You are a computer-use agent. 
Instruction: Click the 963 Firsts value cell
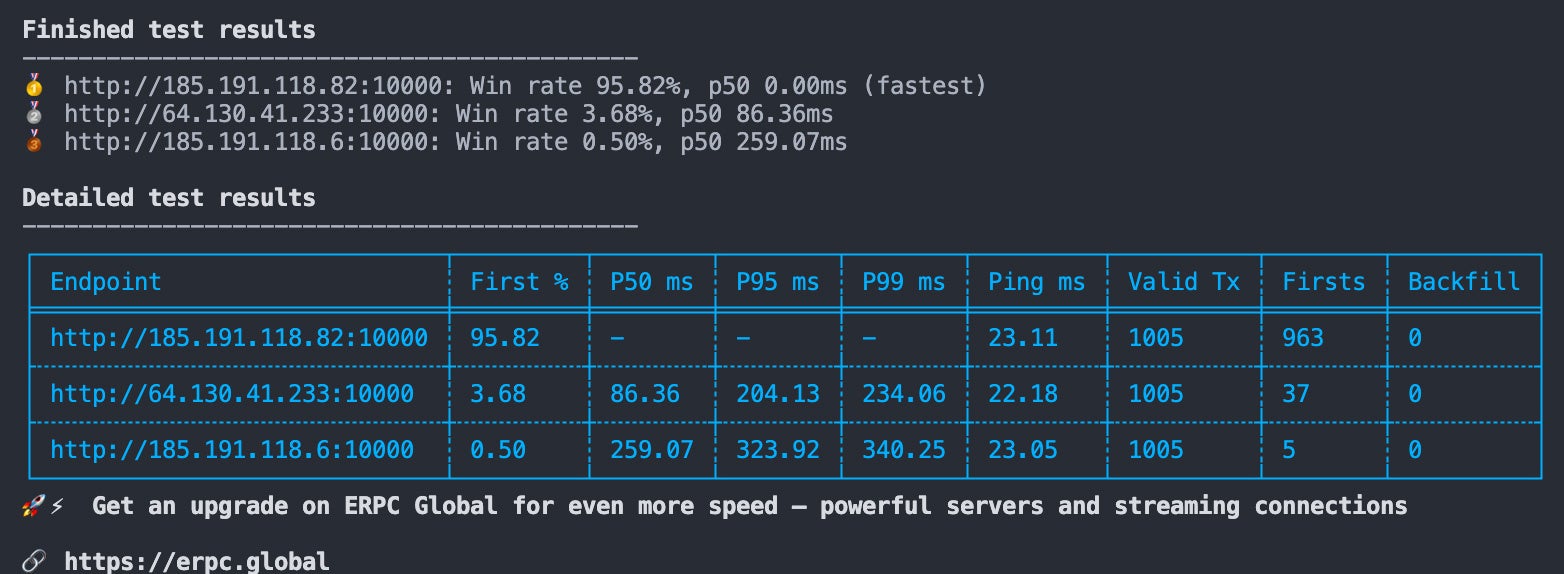1303,338
